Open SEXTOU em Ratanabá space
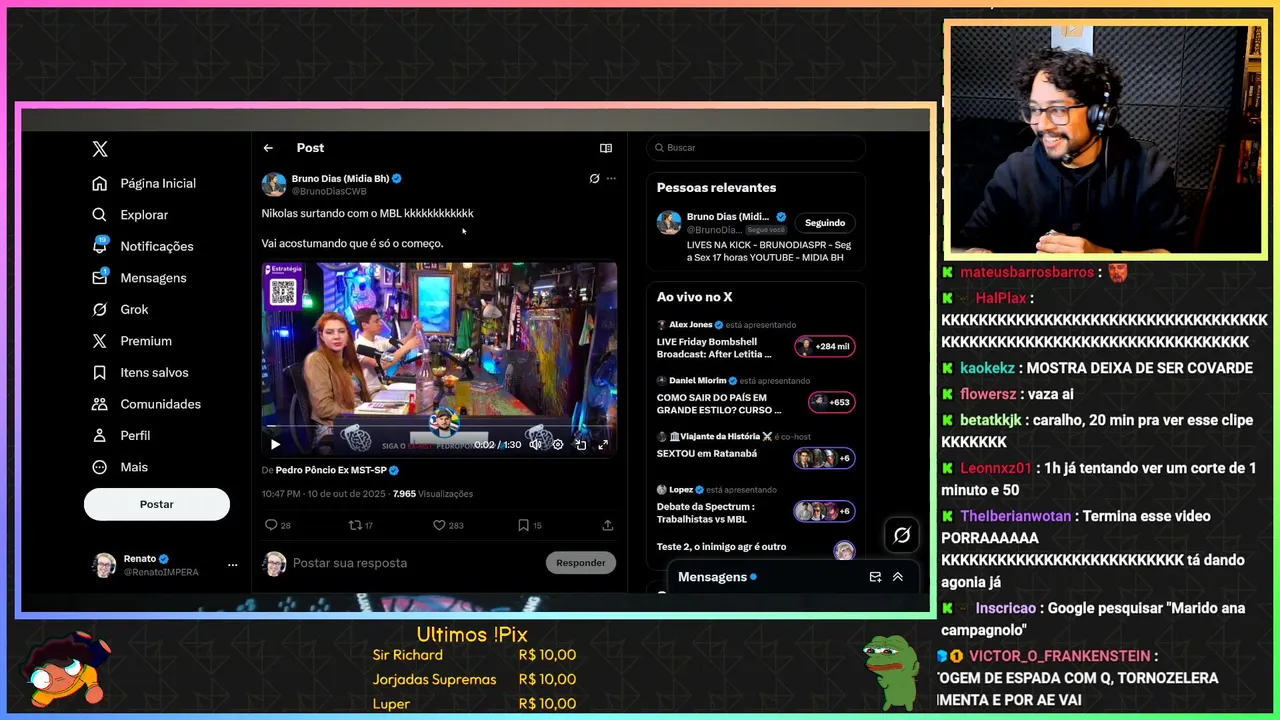The width and height of the screenshot is (1280, 720). pyautogui.click(x=707, y=454)
